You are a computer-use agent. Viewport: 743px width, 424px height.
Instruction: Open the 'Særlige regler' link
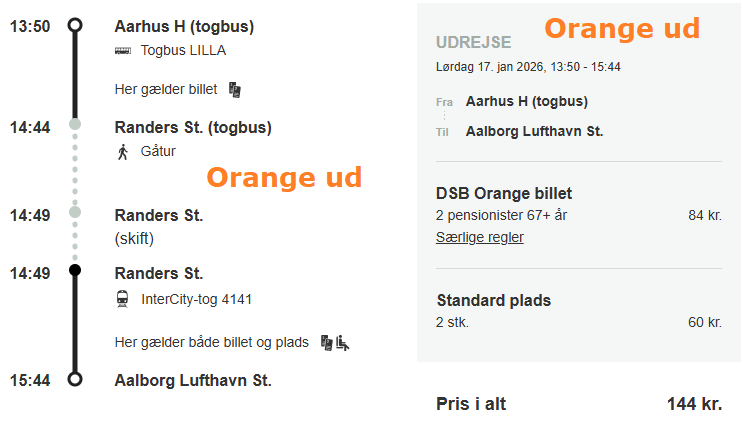click(480, 237)
